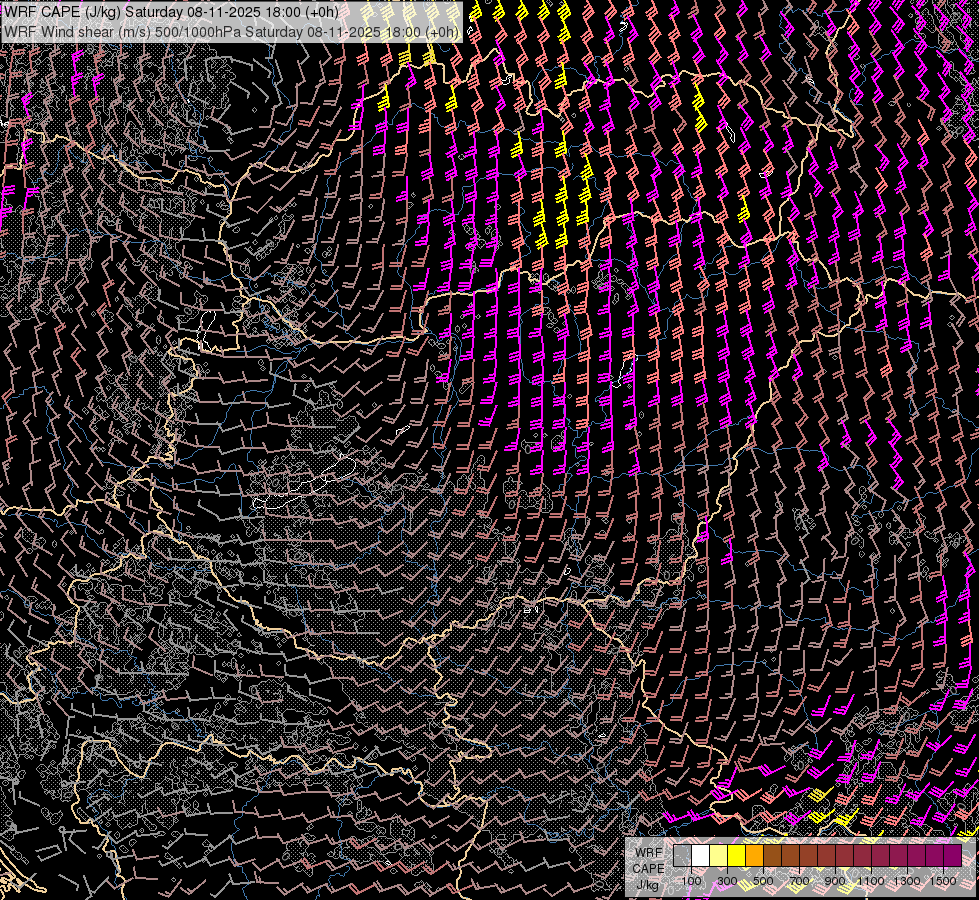Pick the bright yellow CAPE legend swatch

[736, 856]
